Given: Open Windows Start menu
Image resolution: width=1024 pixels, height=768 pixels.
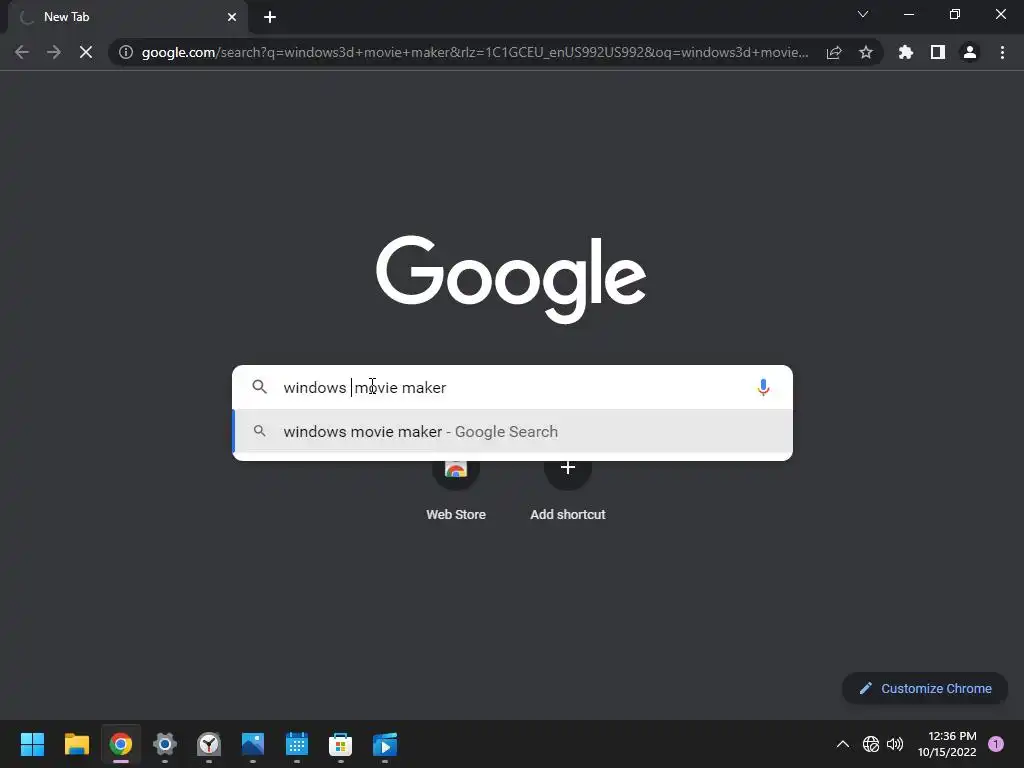Looking at the screenshot, I should 32,744.
